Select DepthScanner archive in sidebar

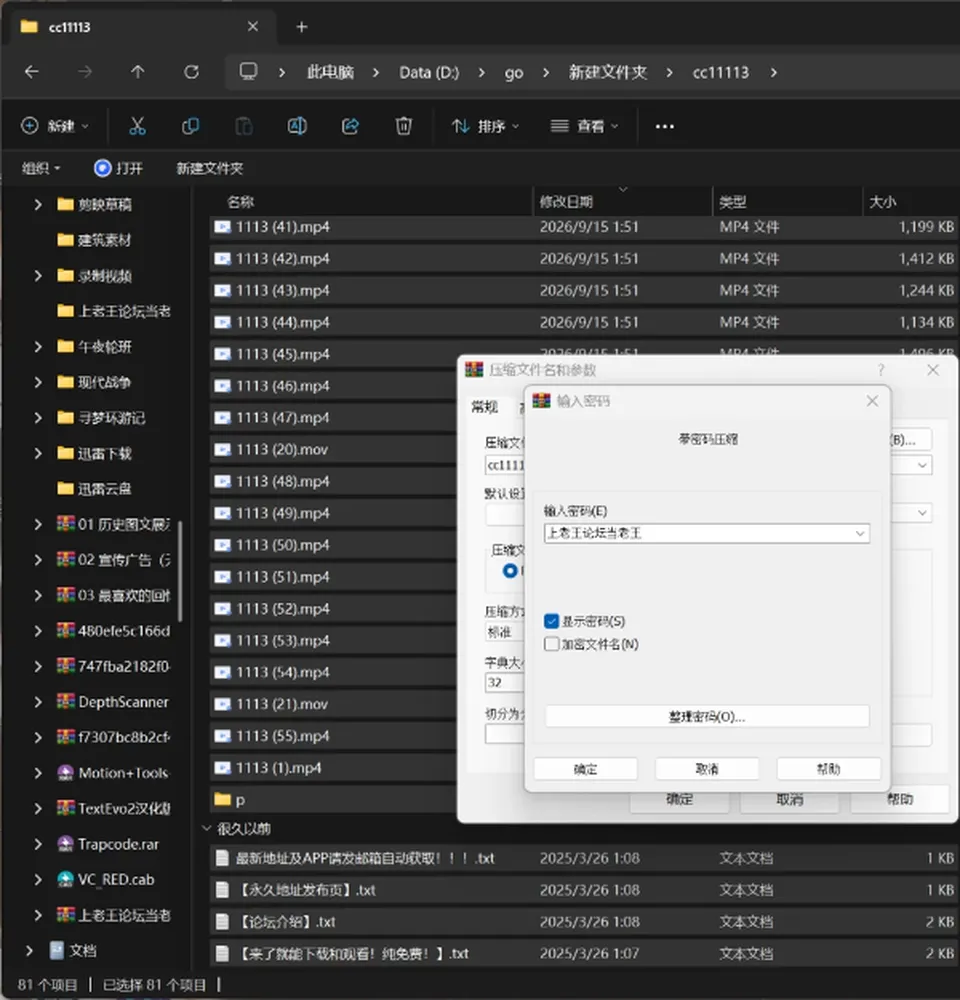(123, 702)
